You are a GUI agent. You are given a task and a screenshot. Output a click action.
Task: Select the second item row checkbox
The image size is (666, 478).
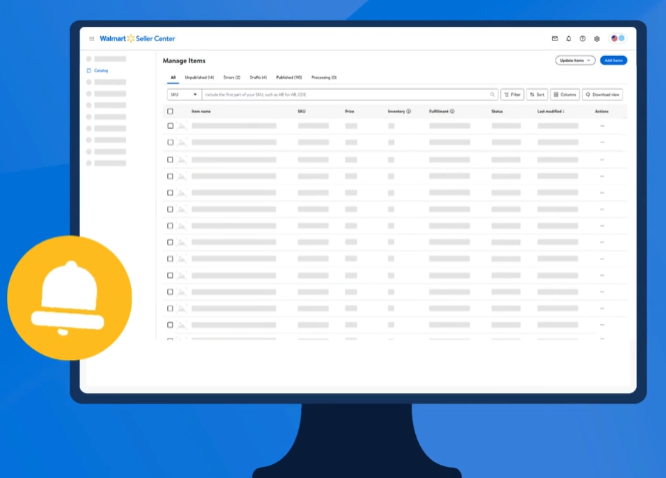(170, 143)
